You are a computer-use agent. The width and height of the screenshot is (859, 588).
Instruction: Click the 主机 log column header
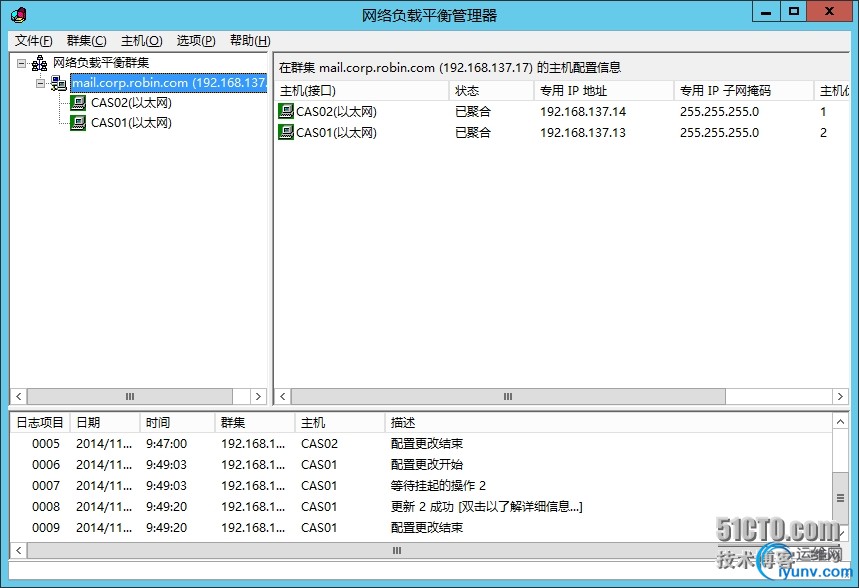coord(340,423)
